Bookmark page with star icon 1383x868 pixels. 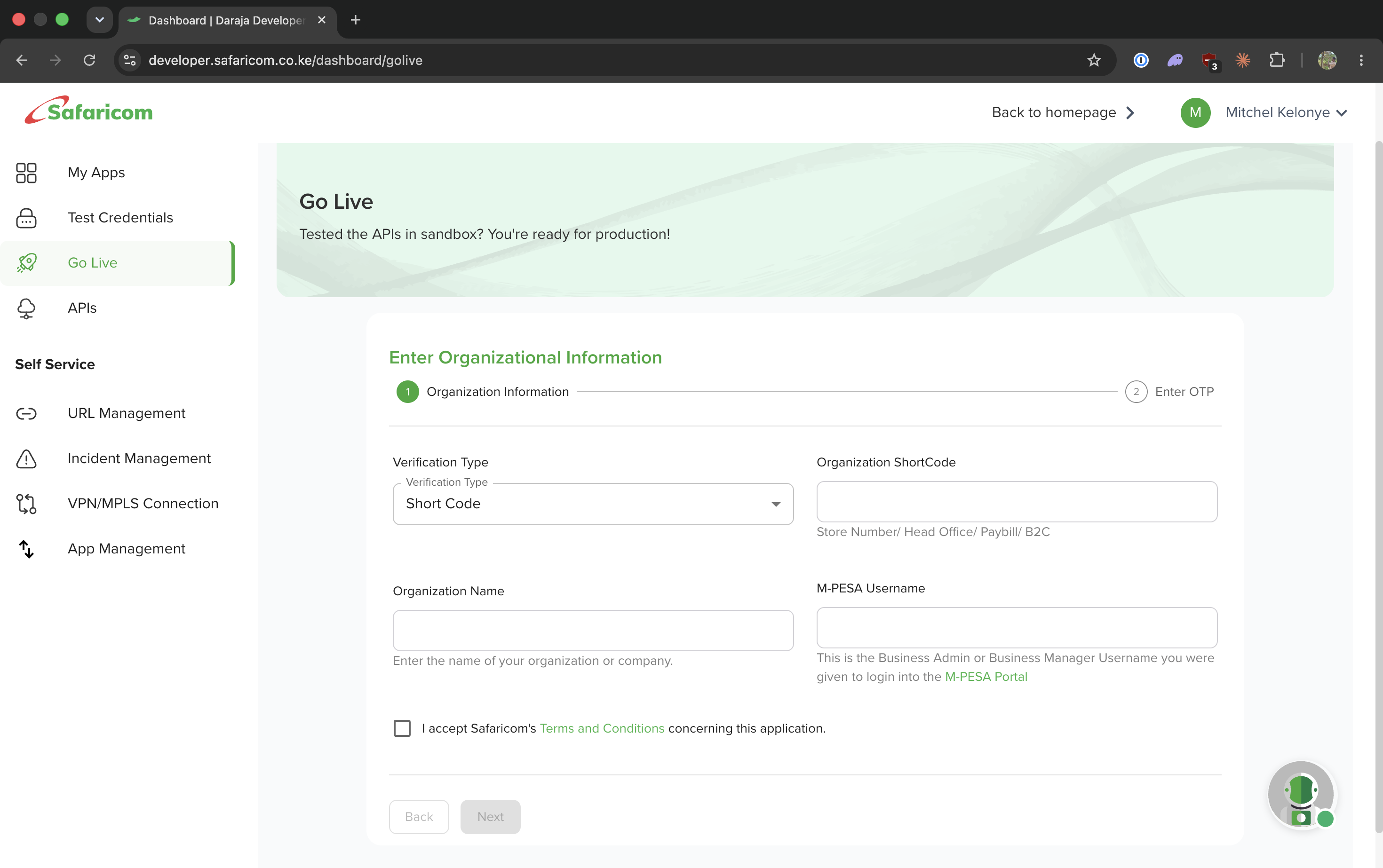coord(1094,60)
